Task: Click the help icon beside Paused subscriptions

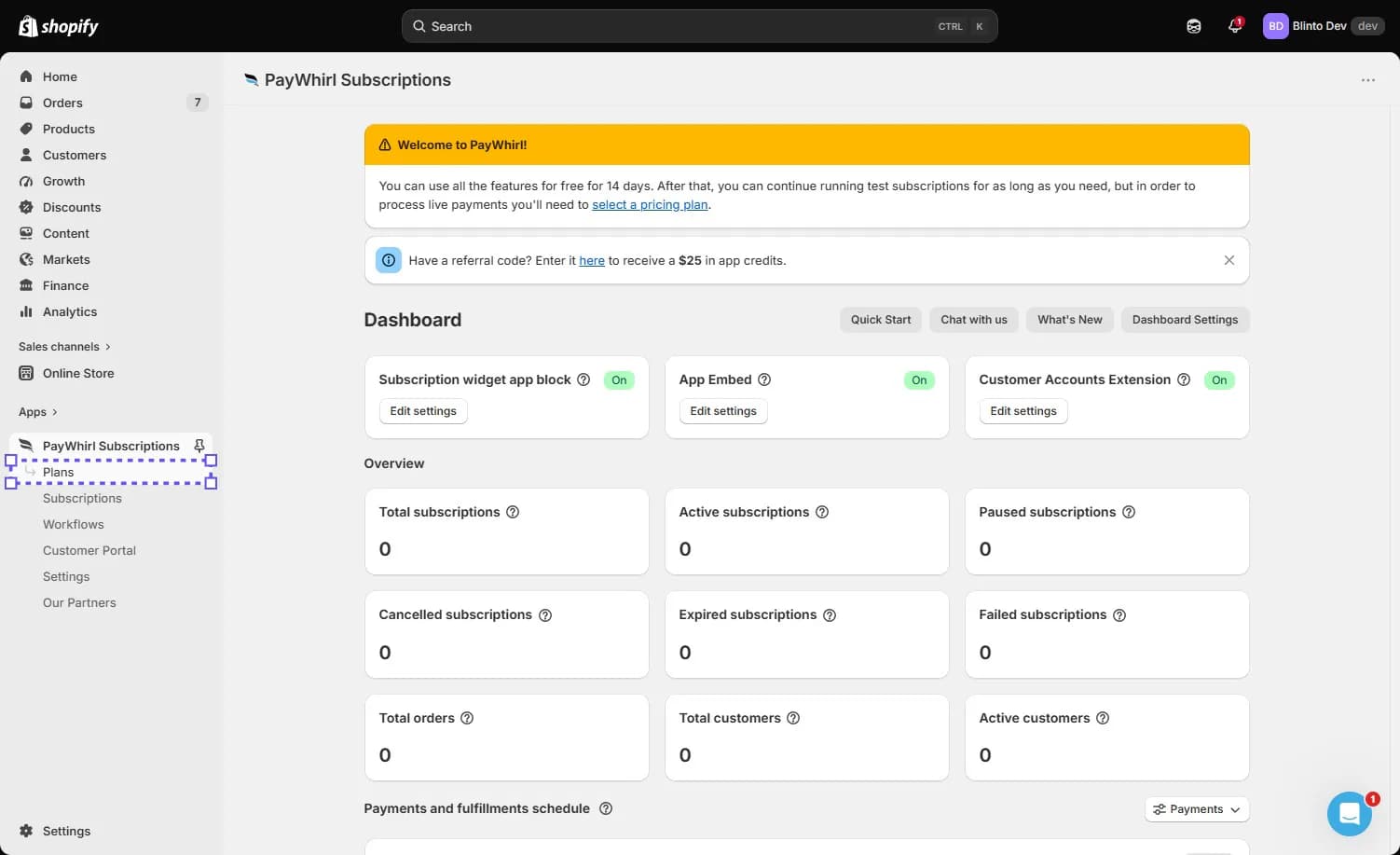Action: pos(1129,512)
